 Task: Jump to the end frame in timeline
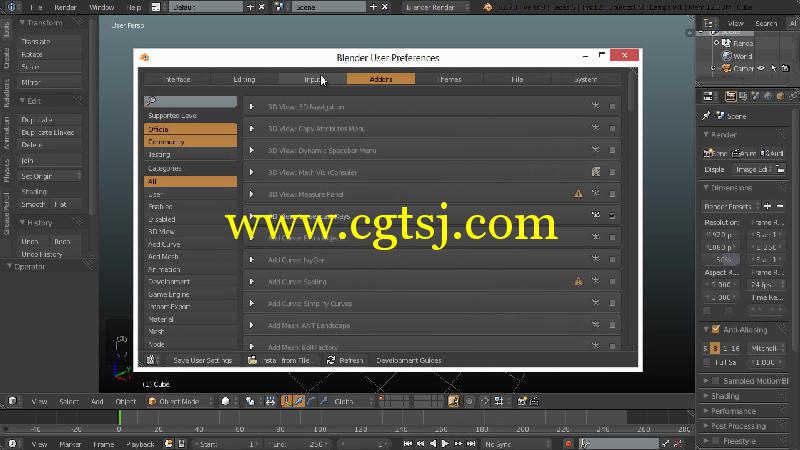pyautogui.click(x=471, y=444)
